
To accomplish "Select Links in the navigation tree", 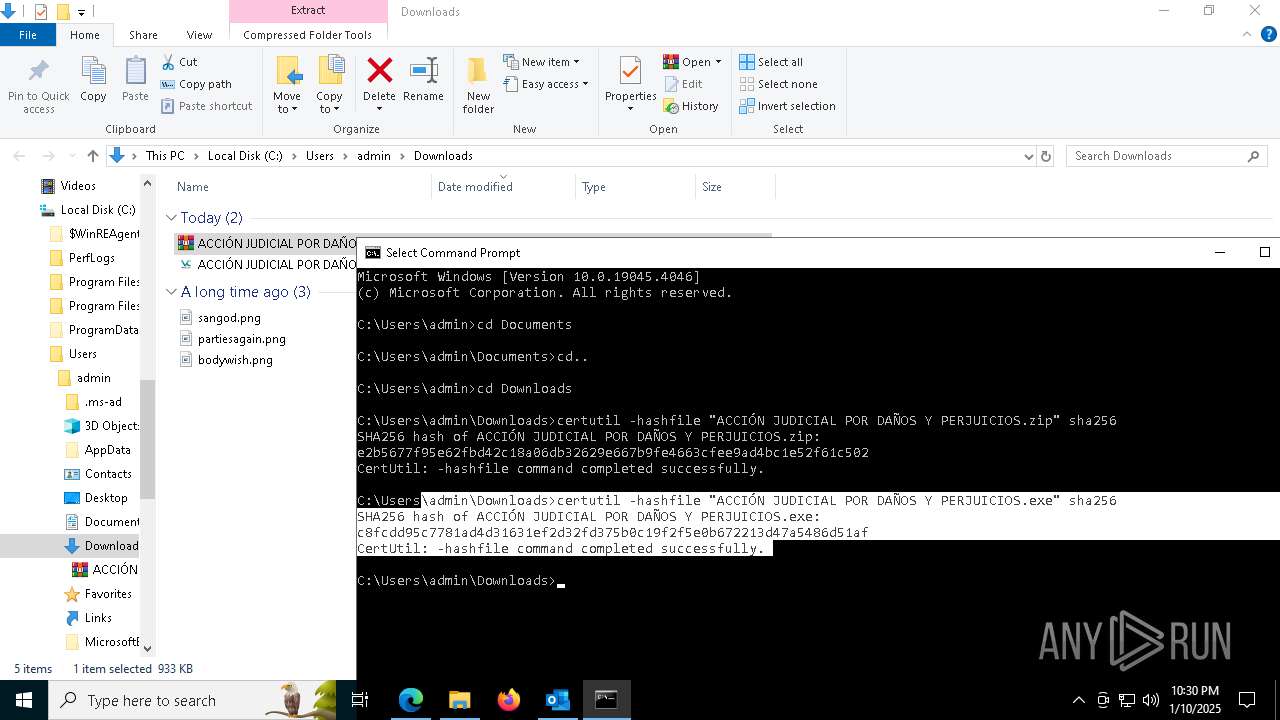I will tap(98, 618).
